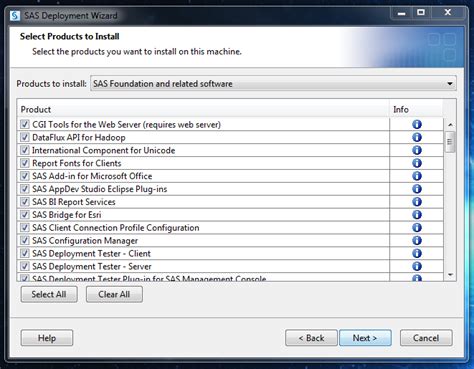
Task: Open info icon for Report Fonts for Clients
Action: (x=417, y=163)
